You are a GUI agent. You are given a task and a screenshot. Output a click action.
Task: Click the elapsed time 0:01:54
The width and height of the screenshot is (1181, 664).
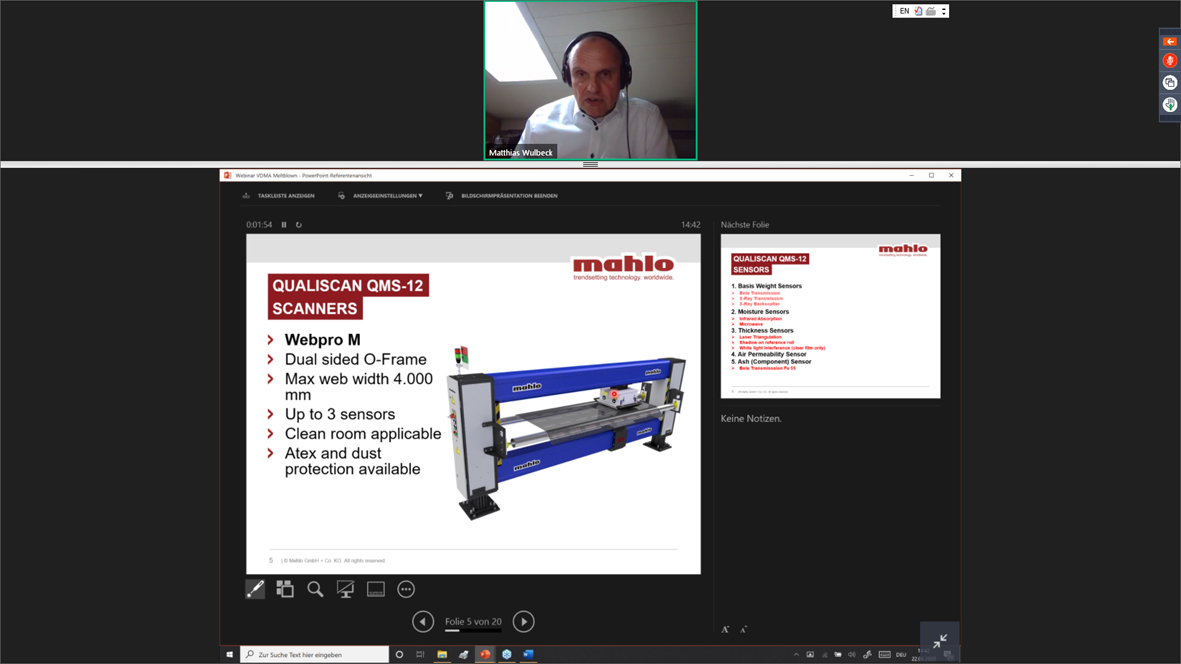pyautogui.click(x=259, y=224)
